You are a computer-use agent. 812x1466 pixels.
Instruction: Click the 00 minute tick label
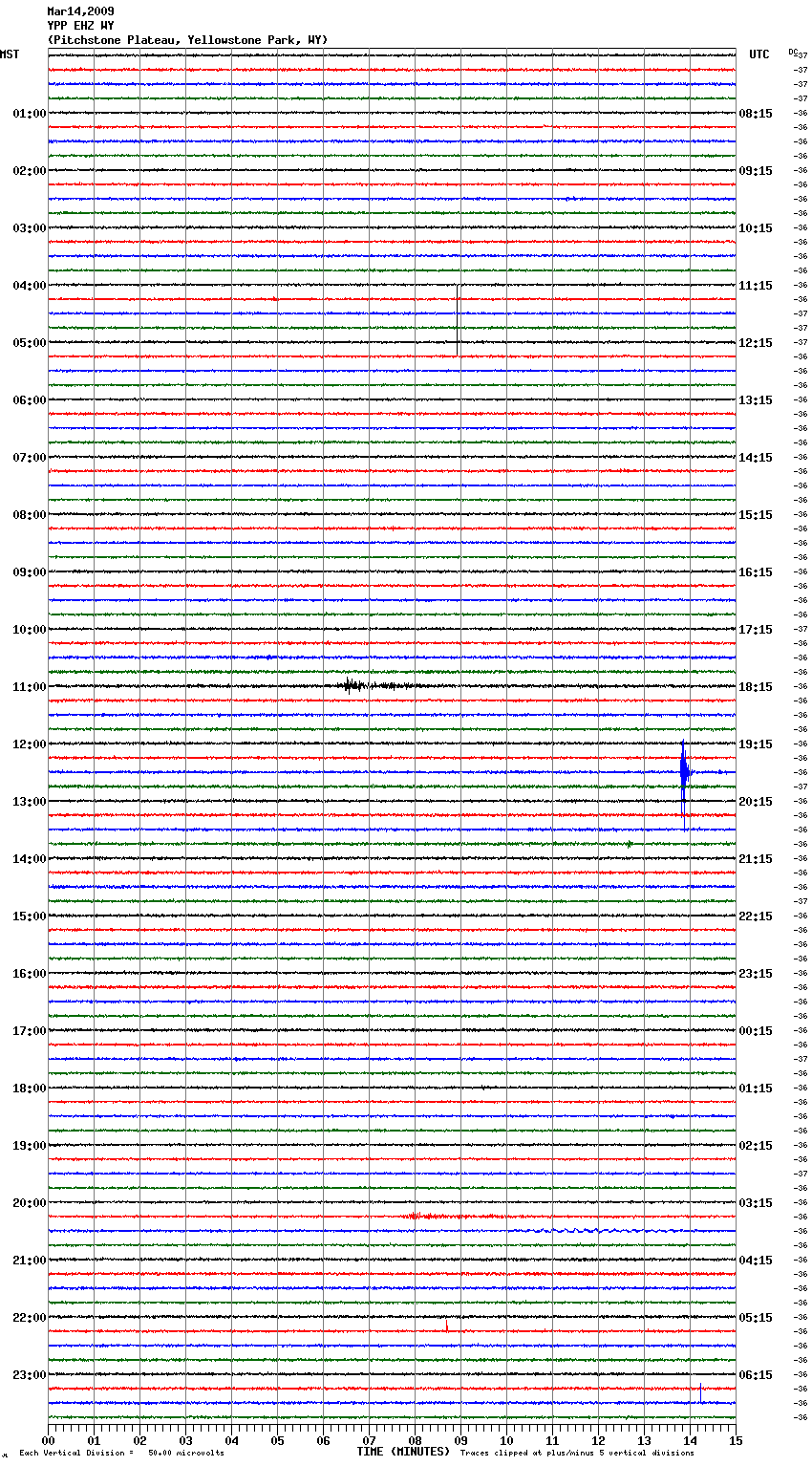[x=48, y=1441]
